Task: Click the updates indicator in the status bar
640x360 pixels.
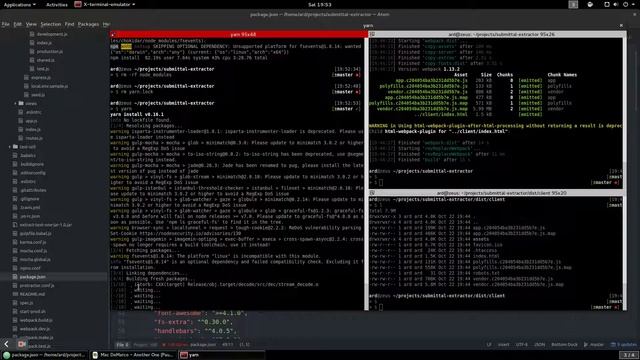Action: point(623,344)
